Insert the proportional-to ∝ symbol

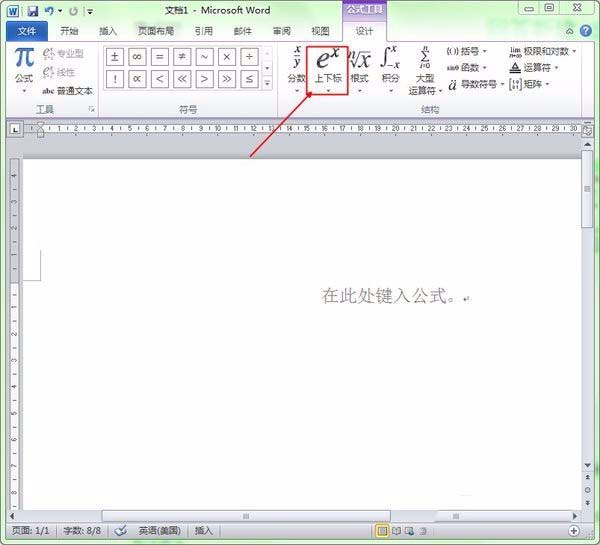point(137,79)
